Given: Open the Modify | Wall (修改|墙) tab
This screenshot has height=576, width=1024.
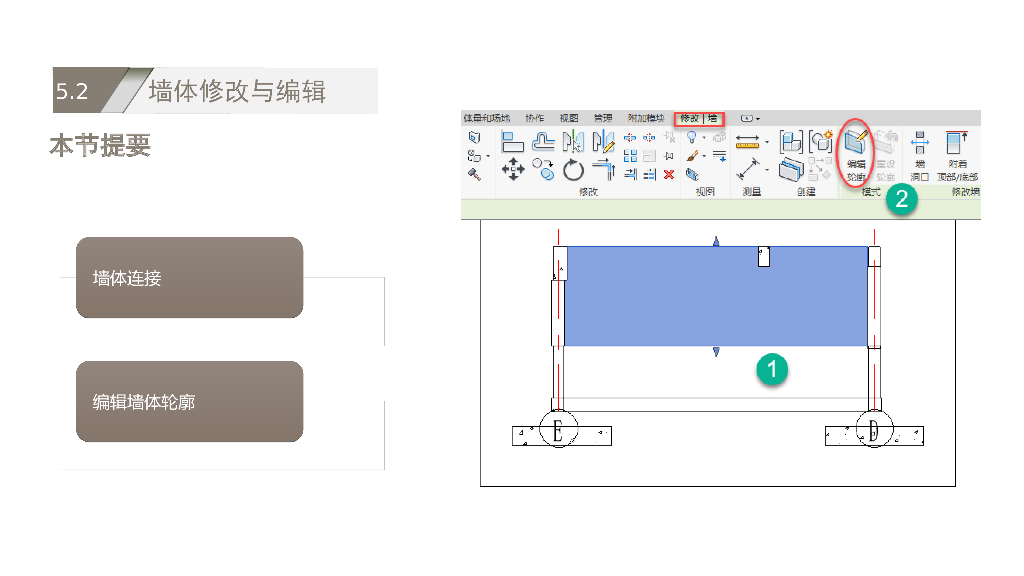Looking at the screenshot, I should coord(698,118).
